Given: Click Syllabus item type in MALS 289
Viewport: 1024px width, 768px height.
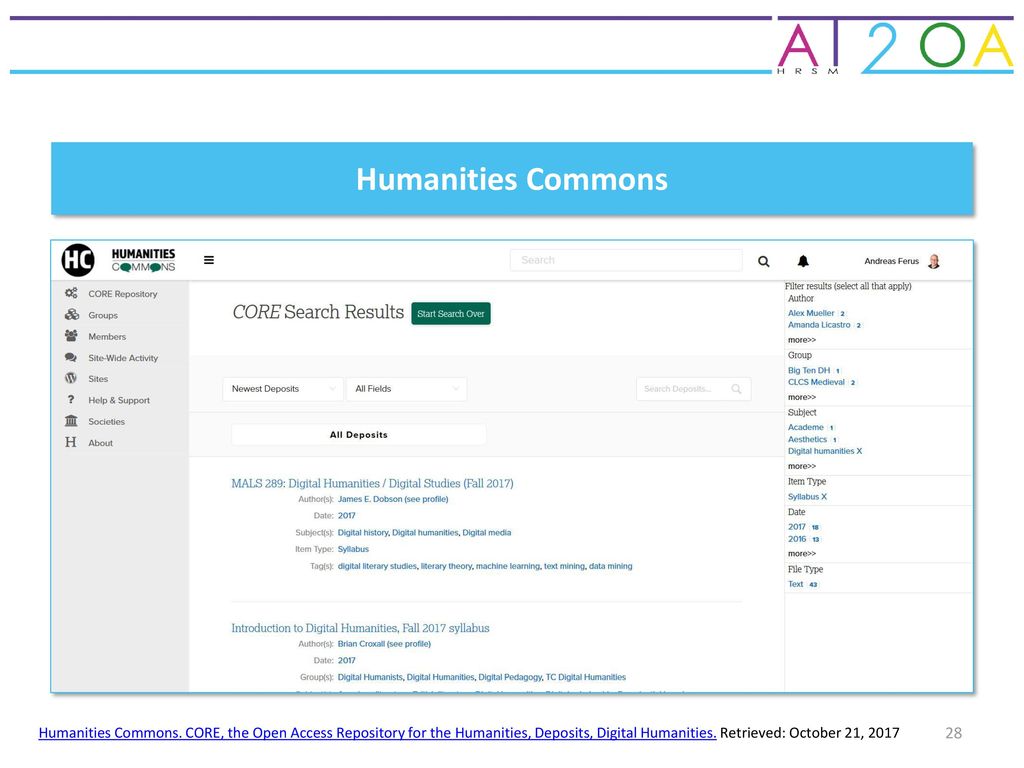Looking at the screenshot, I should pyautogui.click(x=353, y=549).
